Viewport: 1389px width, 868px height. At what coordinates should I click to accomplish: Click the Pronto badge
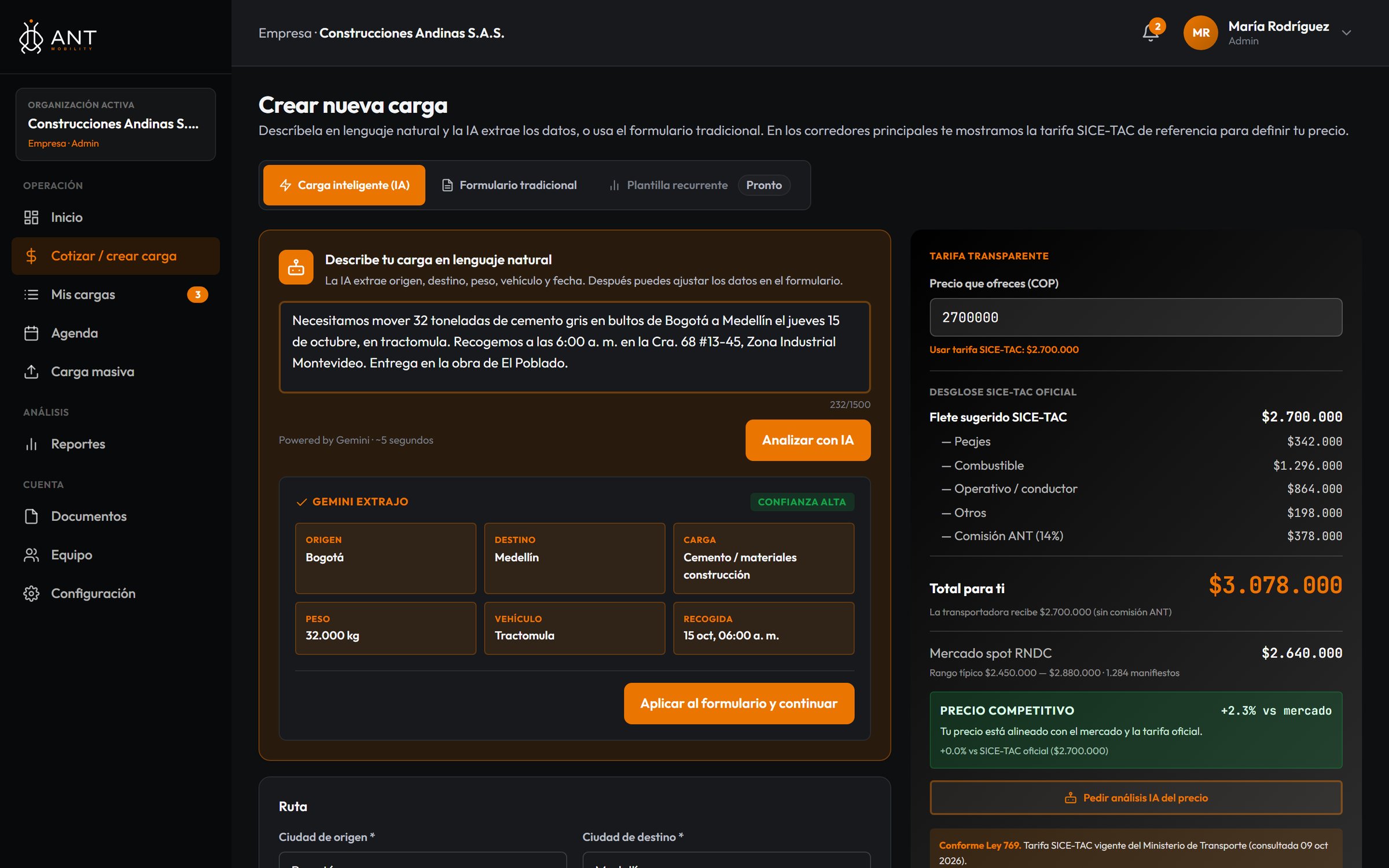coord(764,185)
